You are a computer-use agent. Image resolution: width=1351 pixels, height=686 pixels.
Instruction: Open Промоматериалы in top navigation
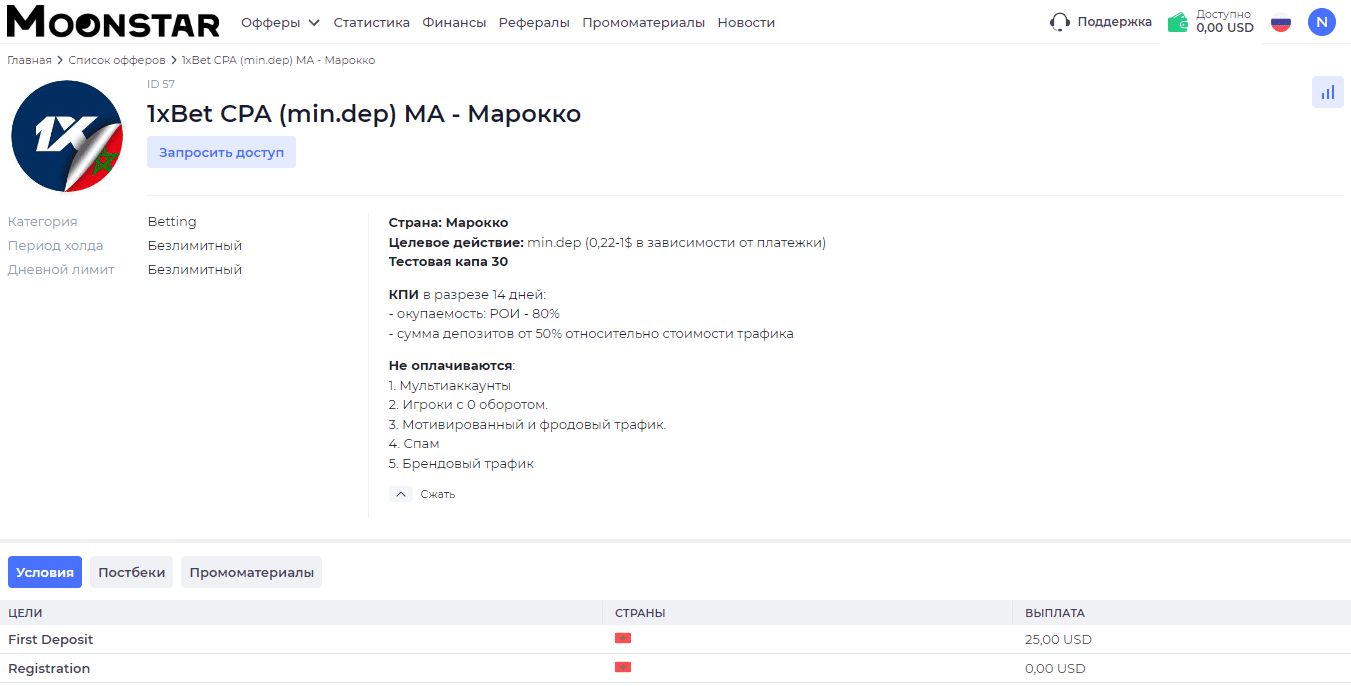point(643,22)
